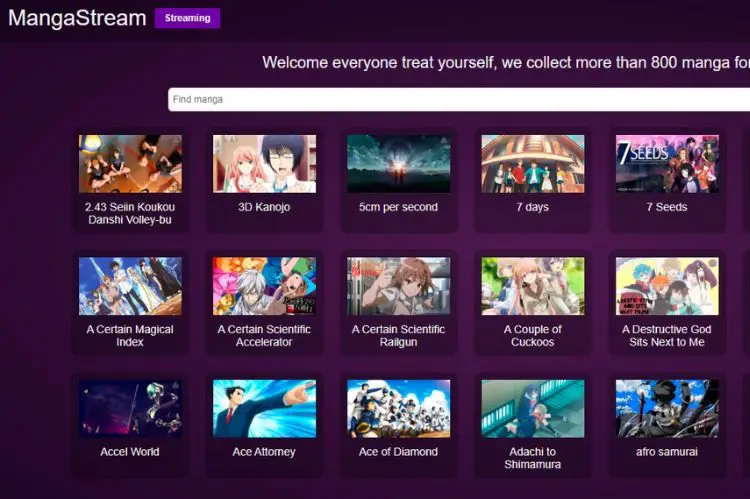The image size is (750, 499).
Task: Click the "A Couple of Cuckoos" title text
Action: click(532, 336)
